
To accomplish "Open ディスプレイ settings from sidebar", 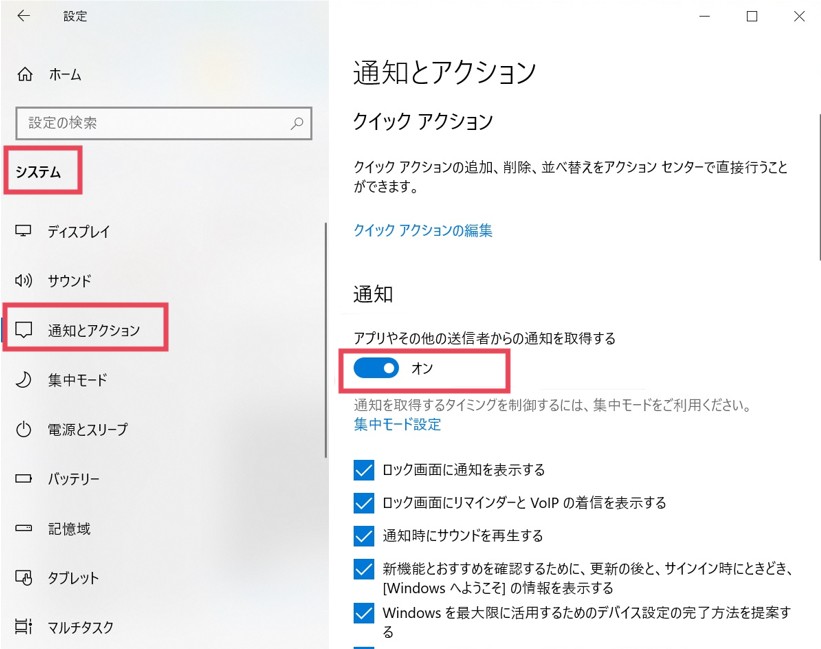I will tap(24, 231).
